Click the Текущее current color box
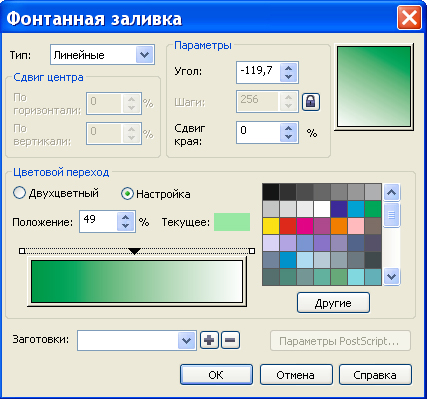Viewport: 427px width, 399px height. (232, 222)
